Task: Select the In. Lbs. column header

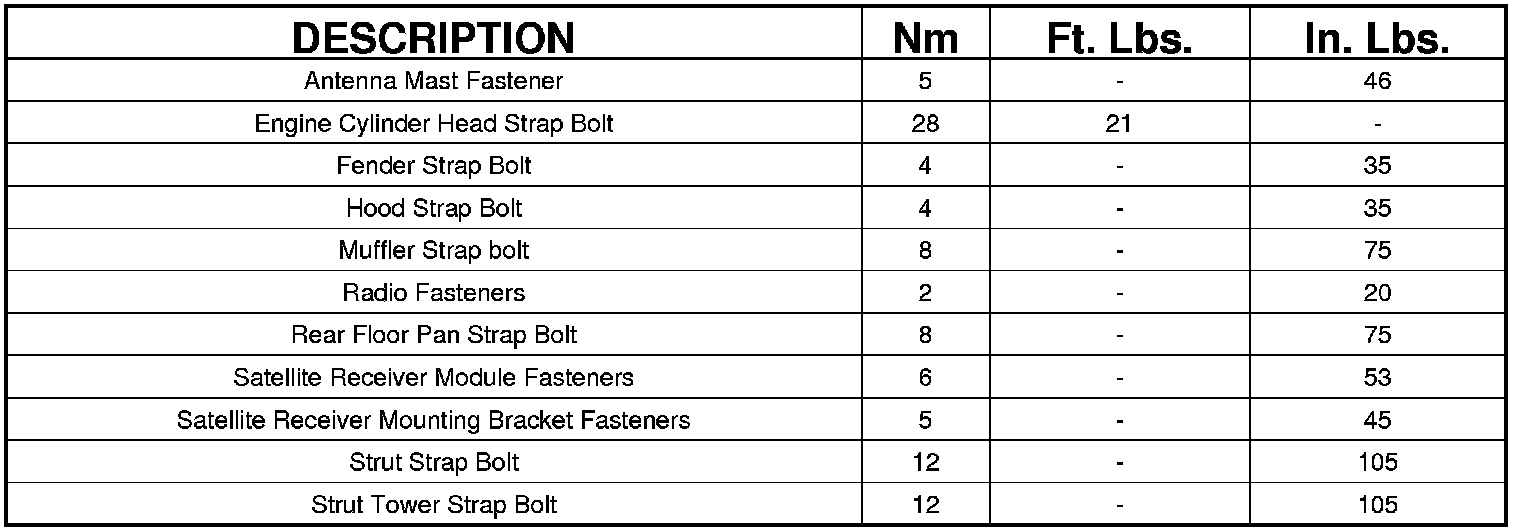Action: click(1377, 38)
